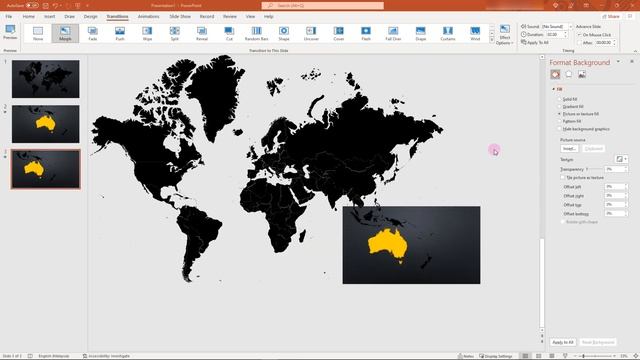Enable the After advance checkbox
640x360 pixels.
[579, 42]
